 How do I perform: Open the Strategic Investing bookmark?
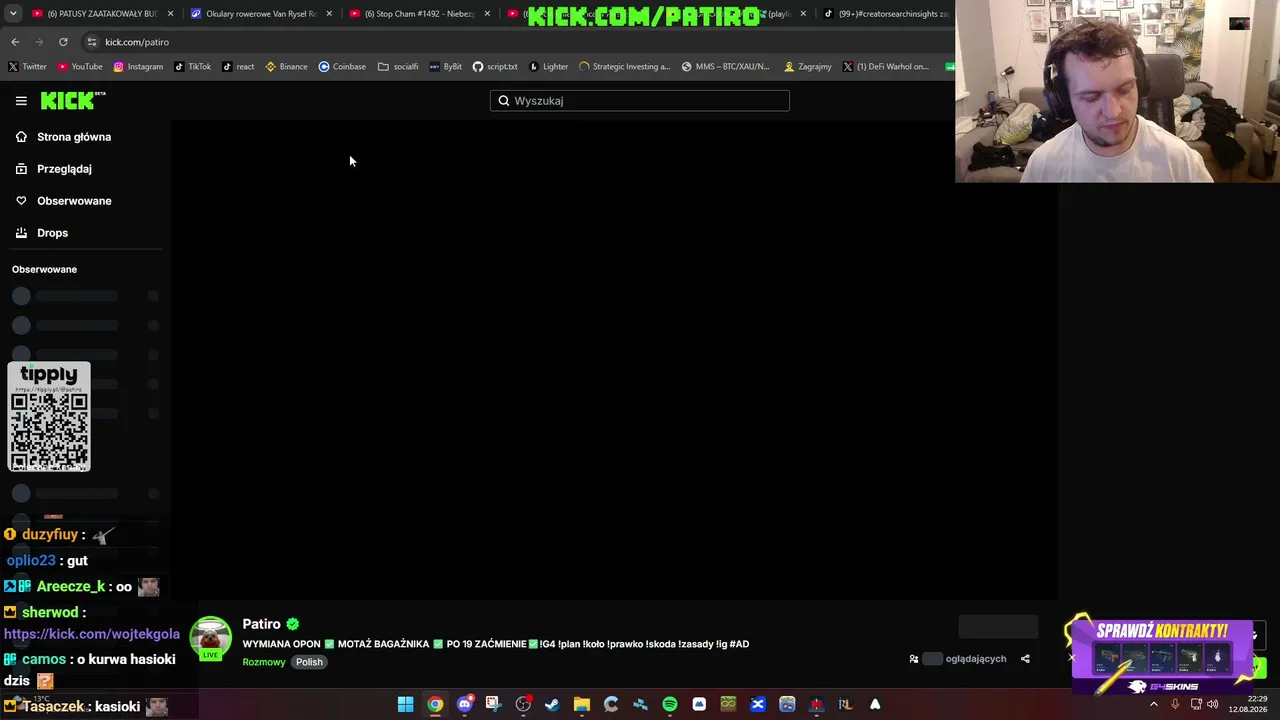(x=625, y=67)
